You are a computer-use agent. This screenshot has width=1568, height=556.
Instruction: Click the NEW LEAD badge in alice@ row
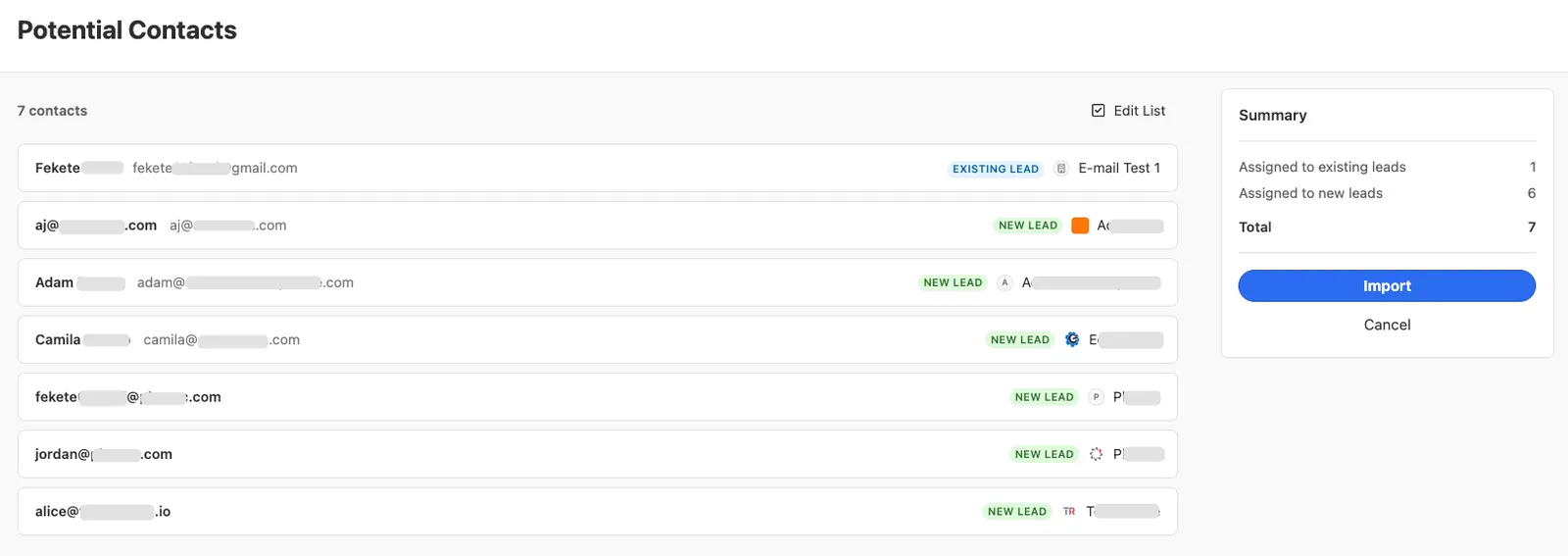[1017, 512]
